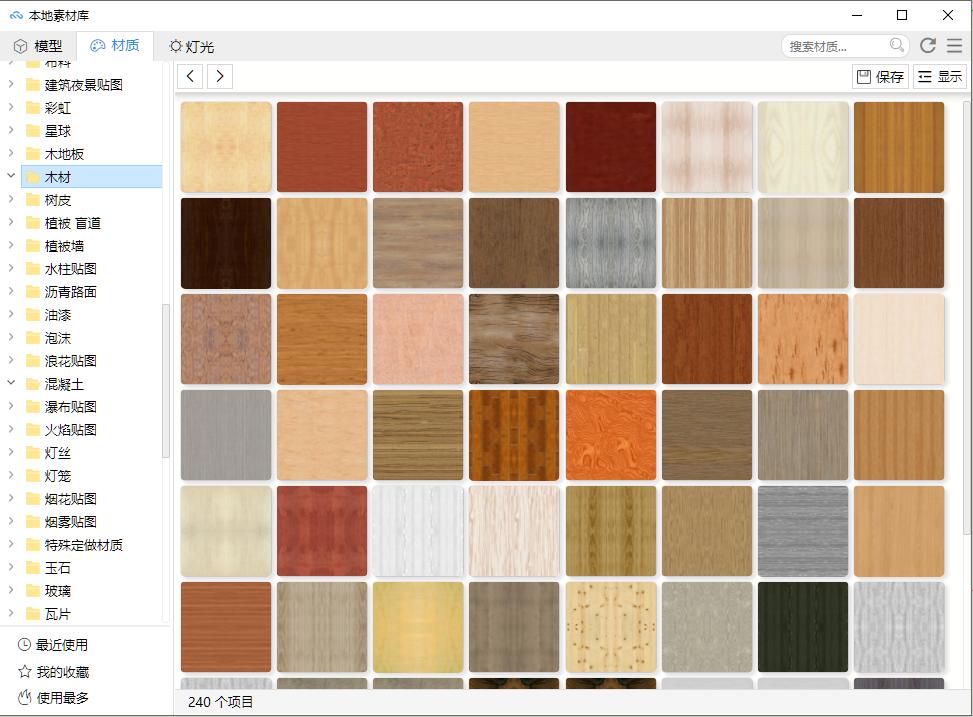
Task: Select the 树皮 folder in the tree
Action: point(58,200)
